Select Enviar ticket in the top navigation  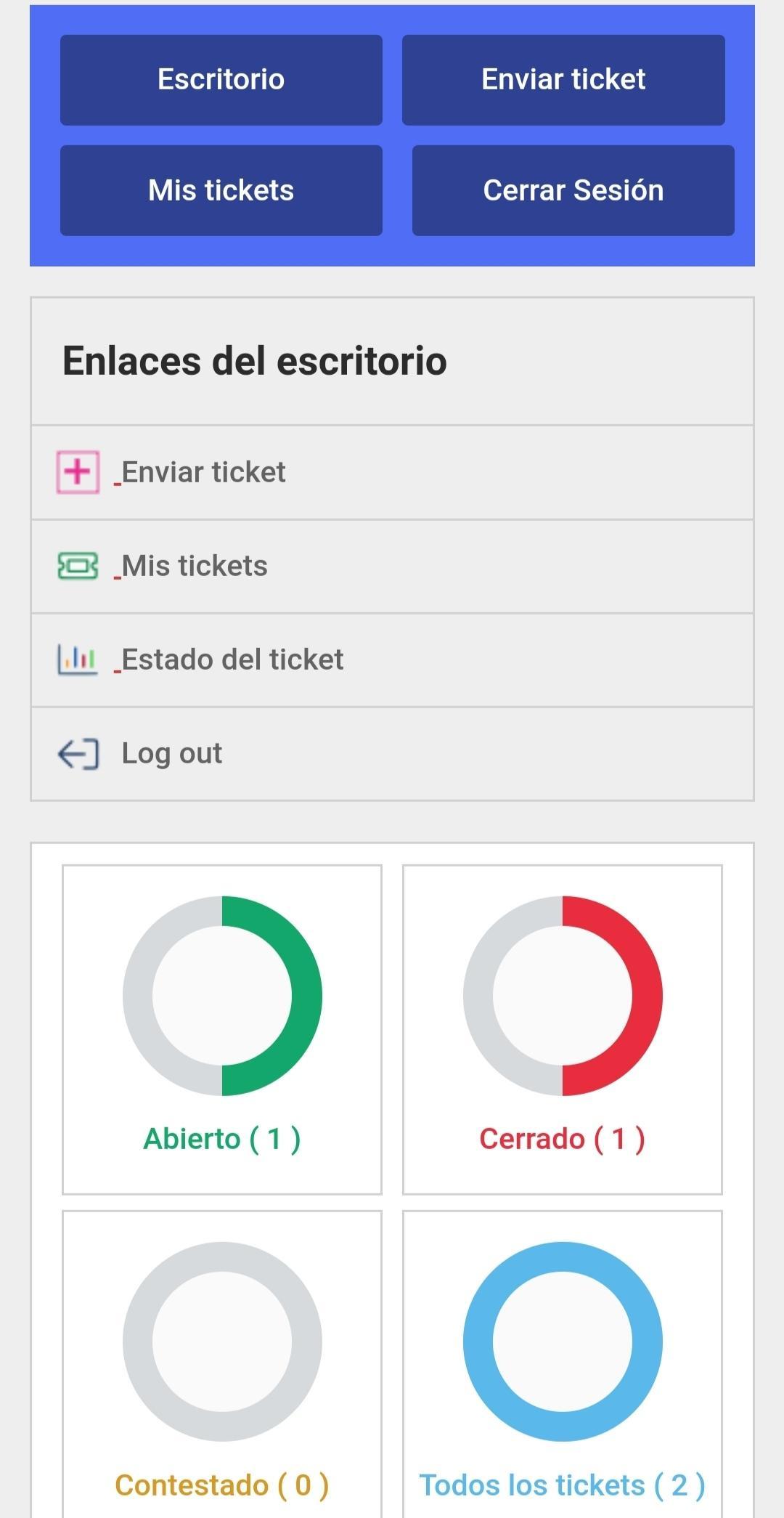pos(563,80)
